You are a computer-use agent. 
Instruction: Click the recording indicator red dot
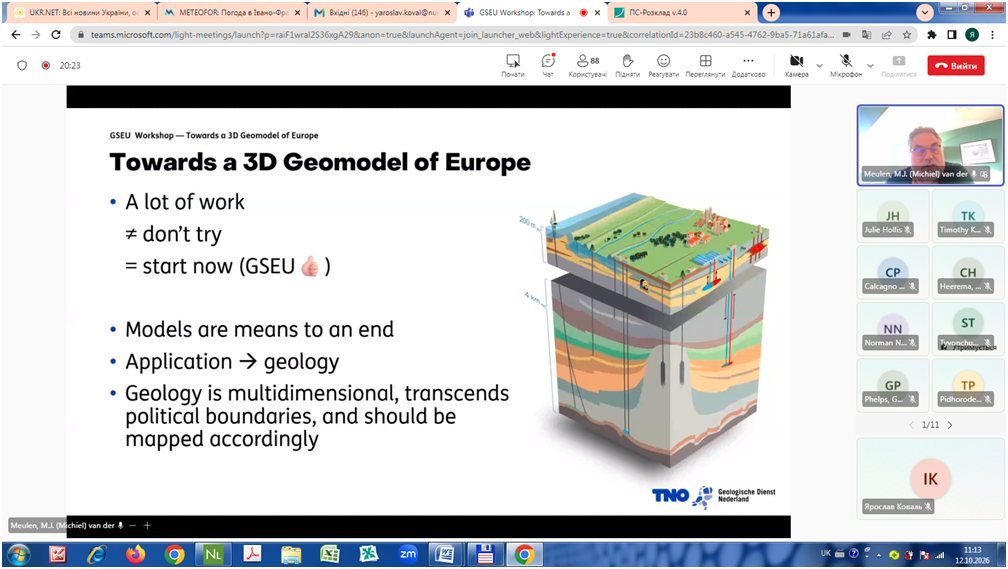pos(46,66)
